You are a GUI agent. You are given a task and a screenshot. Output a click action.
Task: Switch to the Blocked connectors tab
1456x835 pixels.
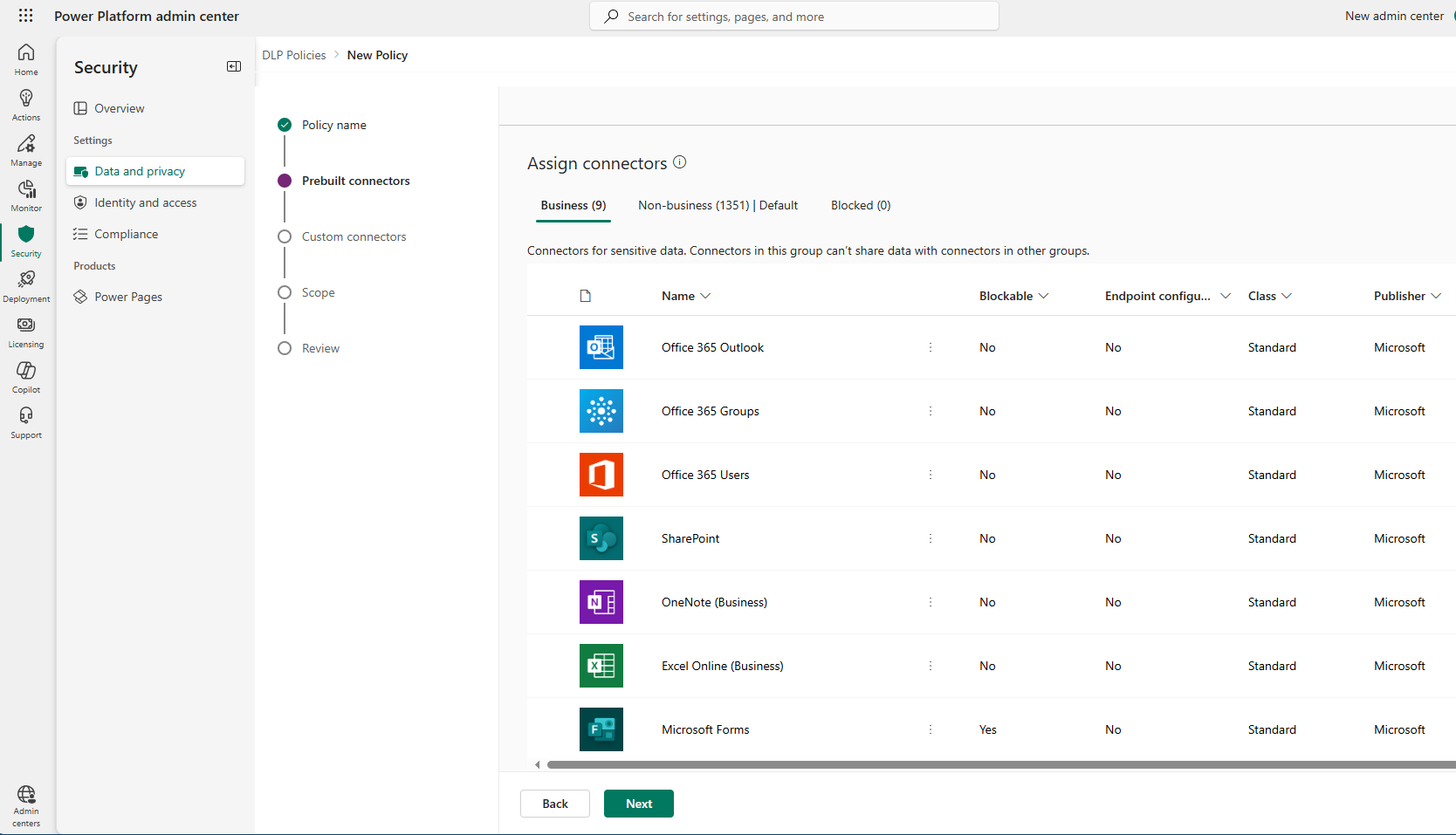click(860, 205)
